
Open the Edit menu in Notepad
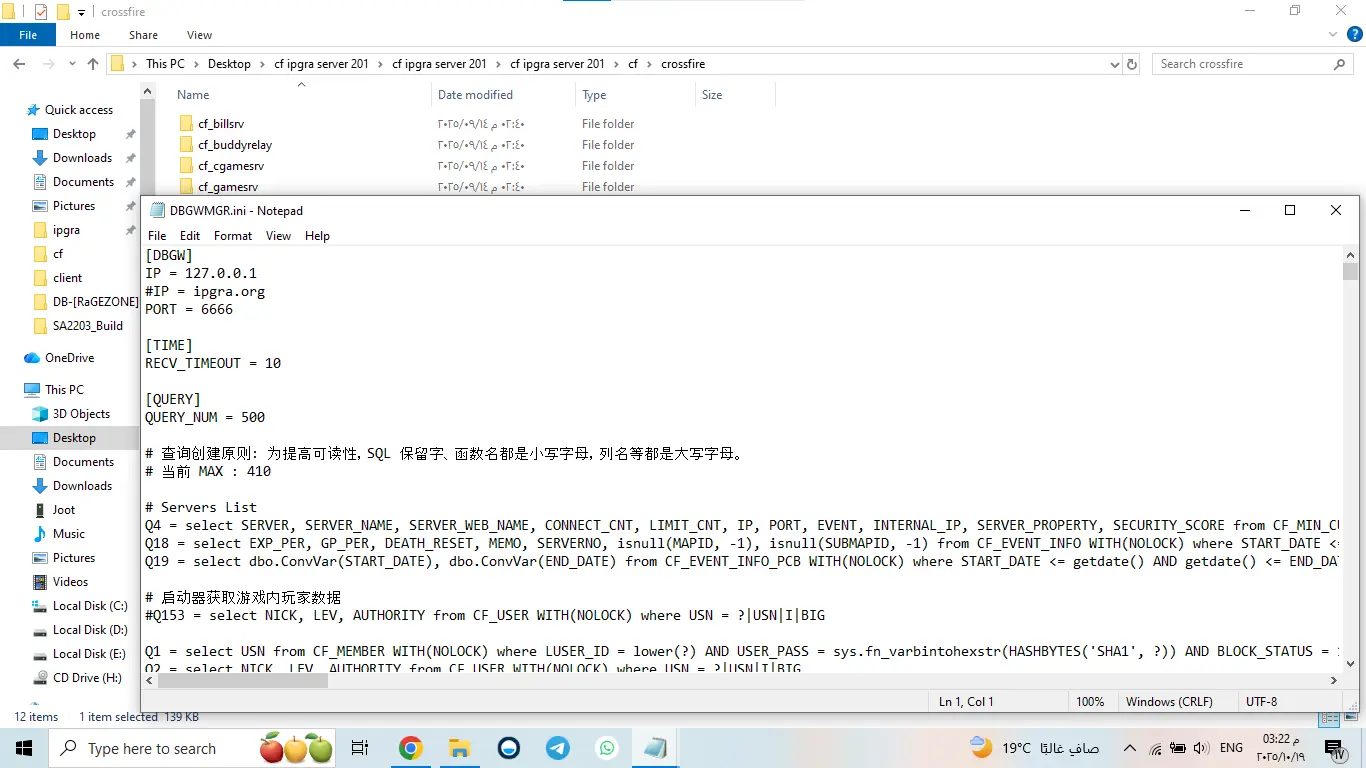click(190, 236)
